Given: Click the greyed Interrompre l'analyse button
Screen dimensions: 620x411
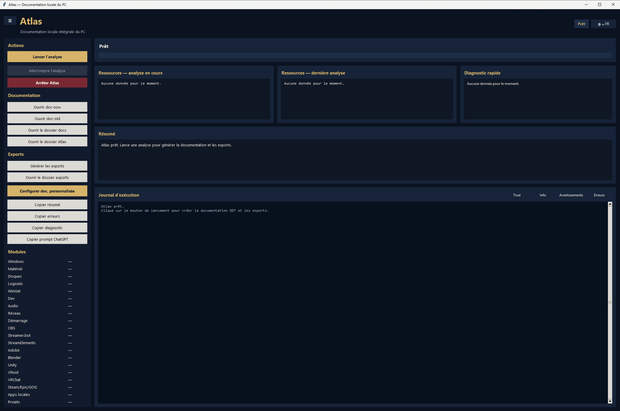Looking at the screenshot, I should [47, 71].
